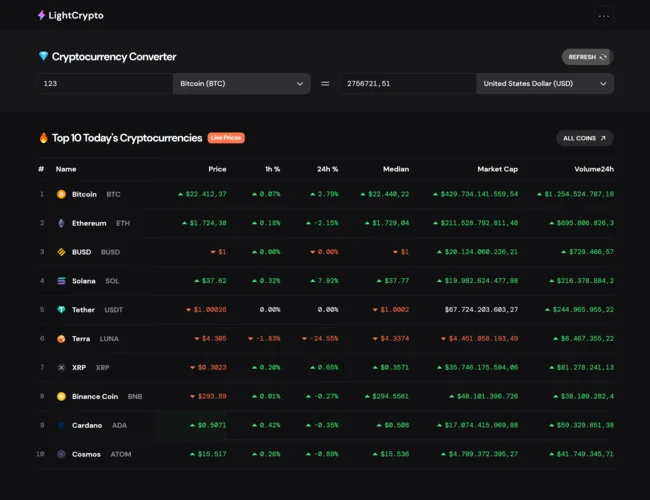
Task: Click Bitcoin price $22.412,37
Action: (x=206, y=194)
